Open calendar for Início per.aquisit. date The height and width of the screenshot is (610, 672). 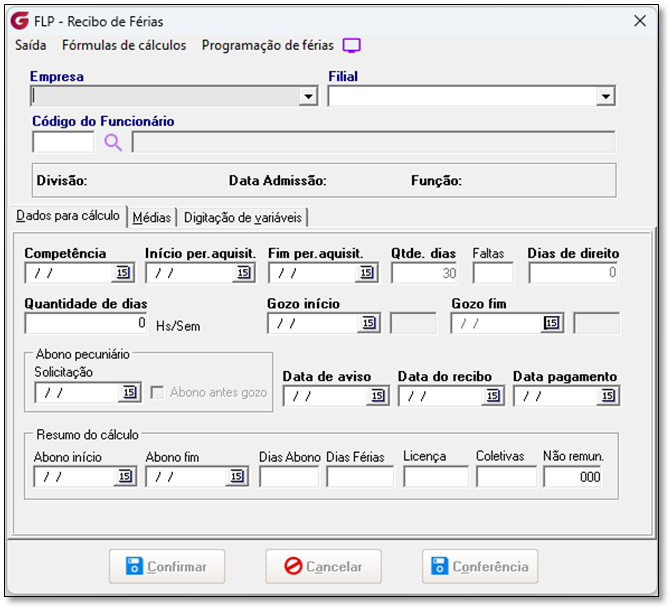coord(243,273)
